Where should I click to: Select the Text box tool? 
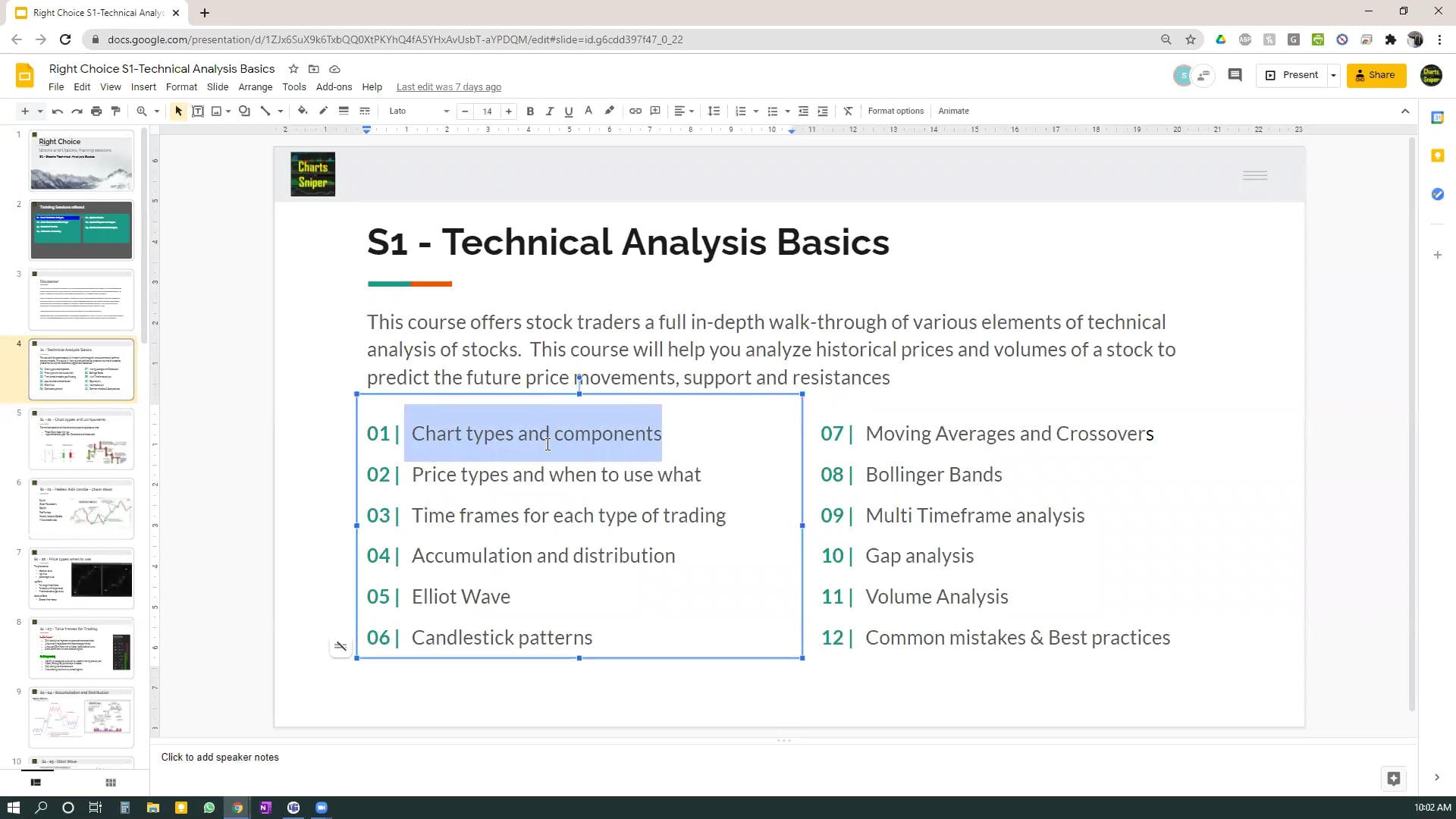pos(199,111)
